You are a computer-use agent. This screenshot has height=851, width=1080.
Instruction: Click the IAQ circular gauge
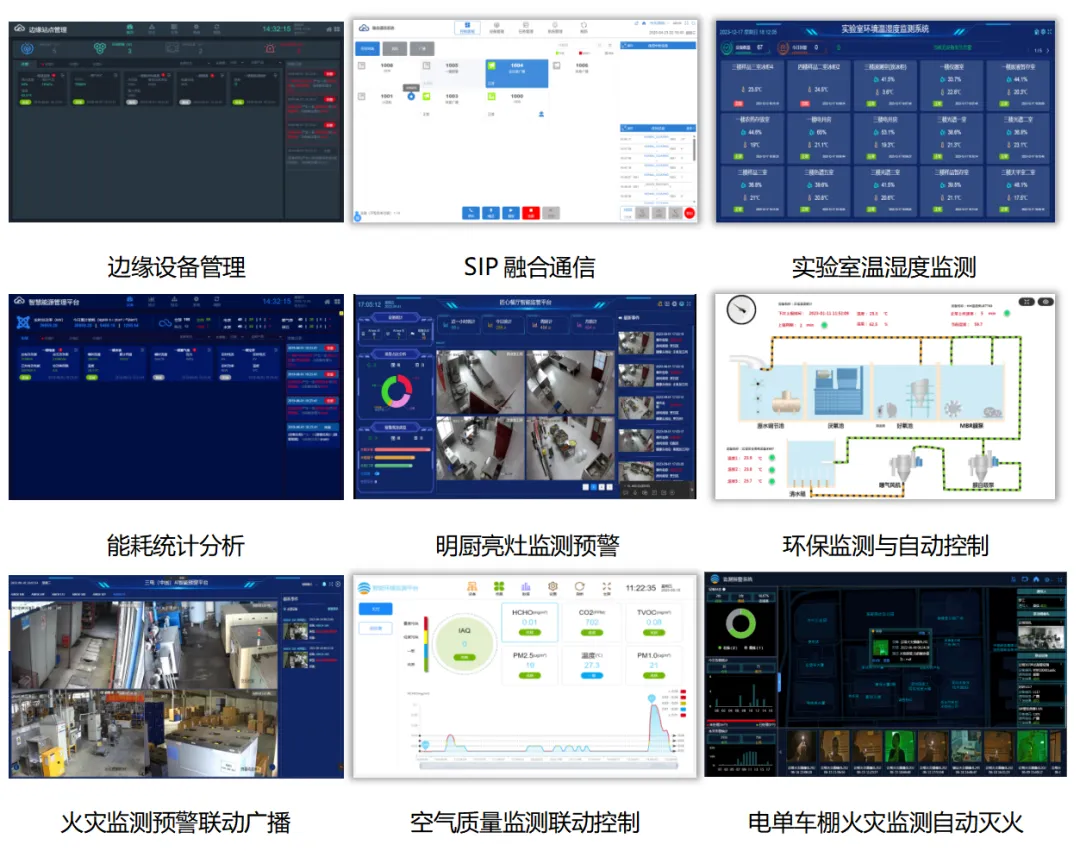point(464,643)
